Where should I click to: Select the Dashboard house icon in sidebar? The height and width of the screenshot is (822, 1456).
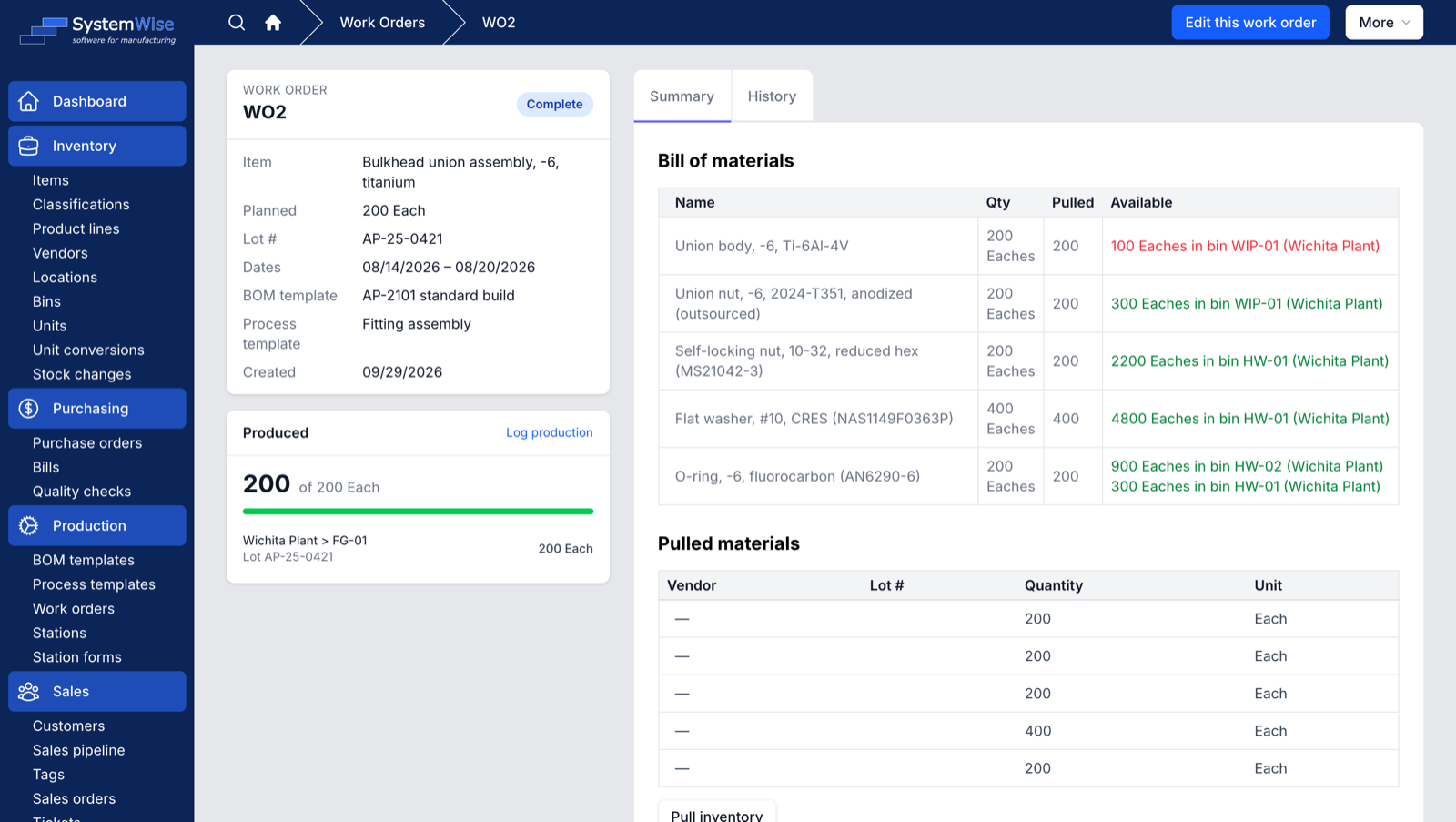point(29,101)
